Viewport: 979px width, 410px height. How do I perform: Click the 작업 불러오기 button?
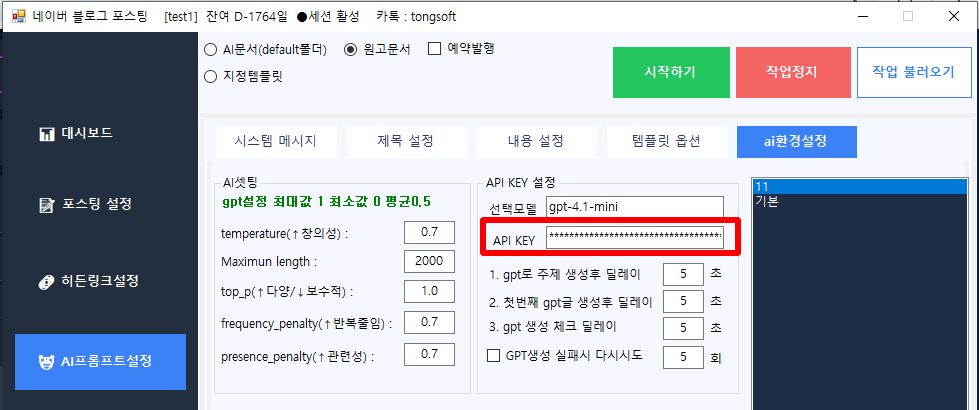pyautogui.click(x=913, y=72)
